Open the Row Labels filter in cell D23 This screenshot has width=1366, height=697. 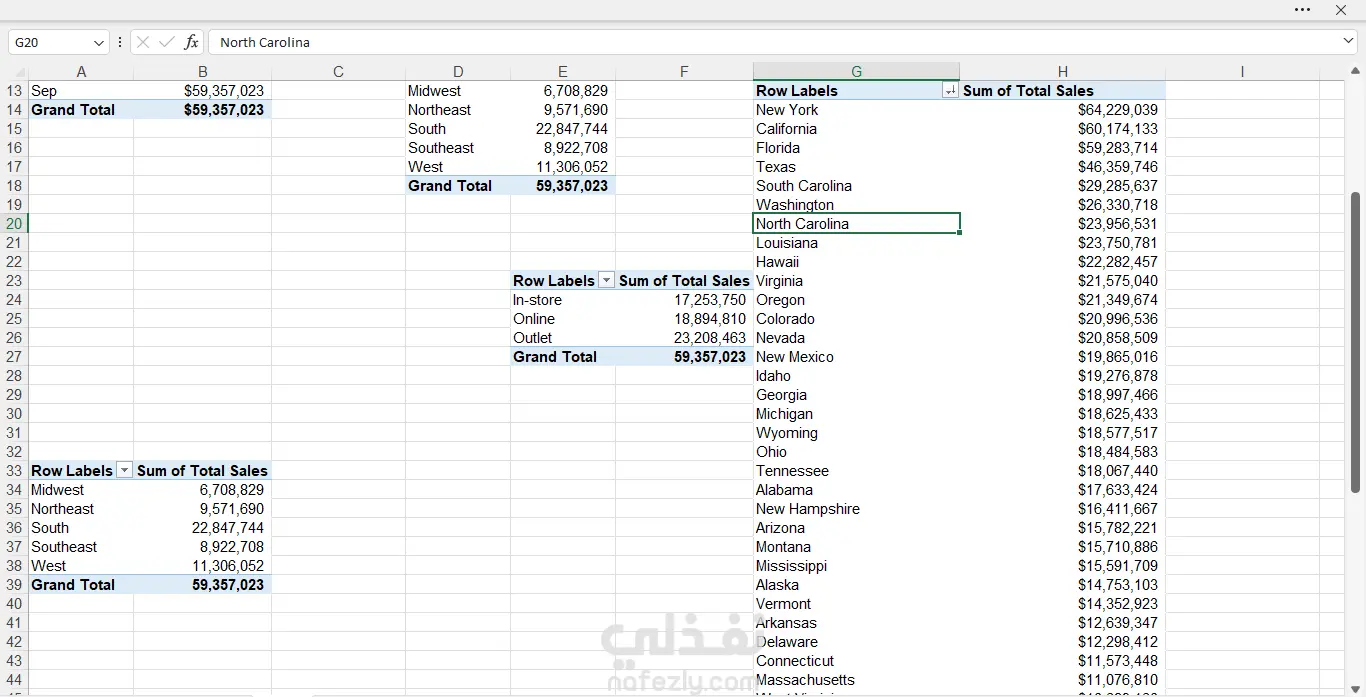[x=606, y=281]
